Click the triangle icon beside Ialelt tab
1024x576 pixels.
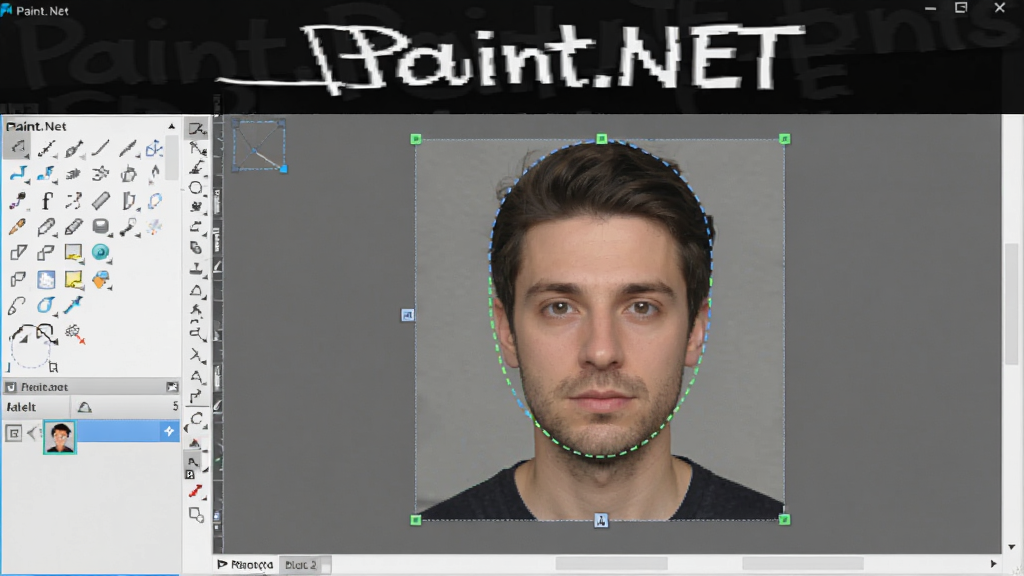pos(84,407)
